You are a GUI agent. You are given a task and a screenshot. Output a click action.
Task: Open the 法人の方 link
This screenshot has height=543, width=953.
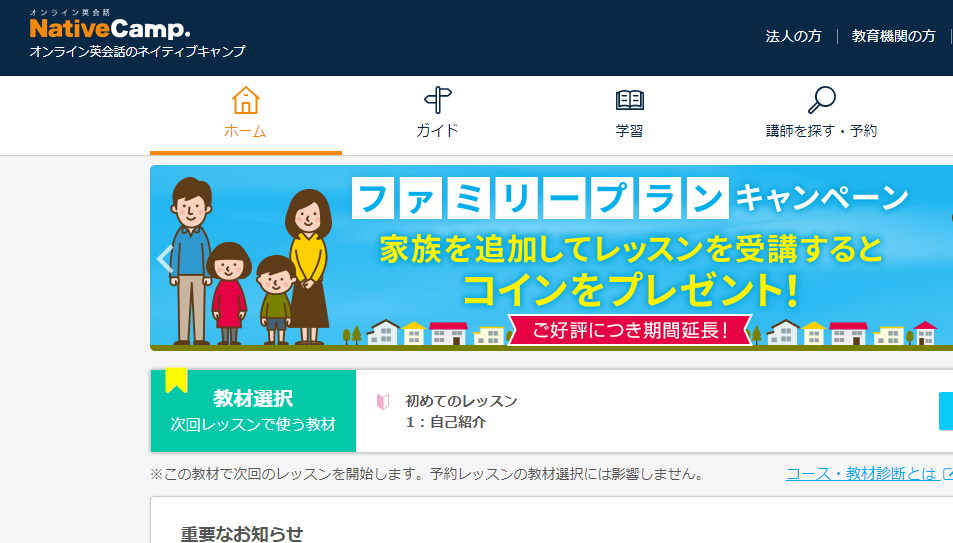[x=793, y=36]
